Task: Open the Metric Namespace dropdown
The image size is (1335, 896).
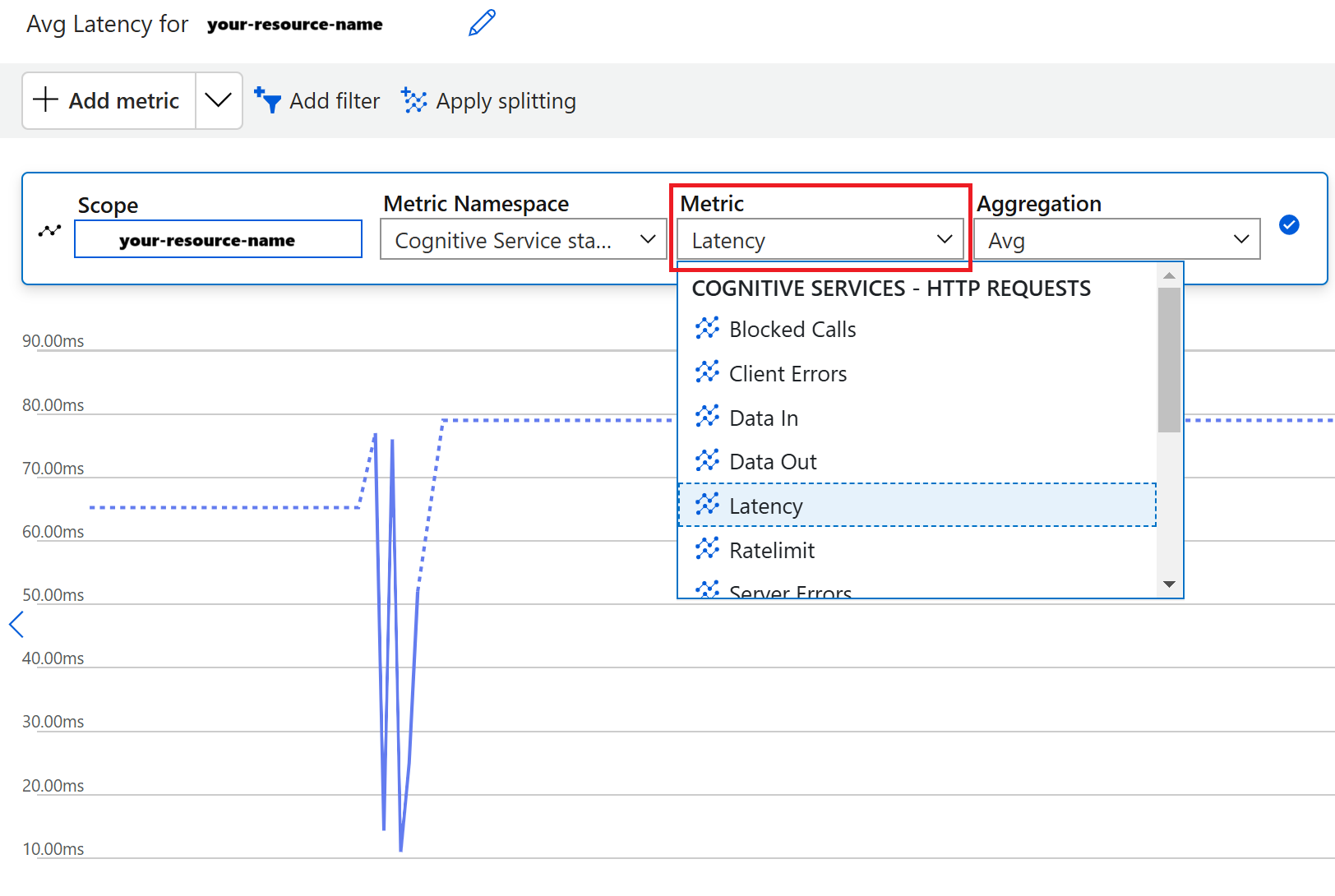Action: point(523,239)
